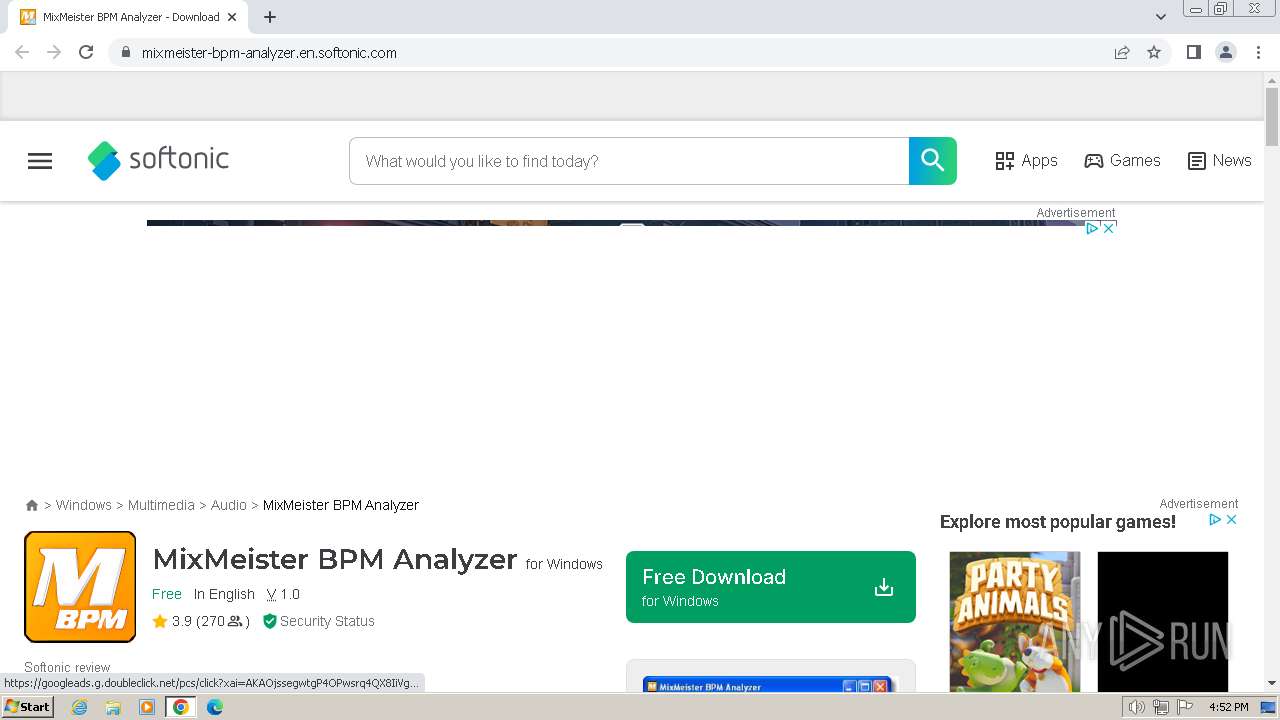Click the MixMeister BPM app icon

point(80,587)
